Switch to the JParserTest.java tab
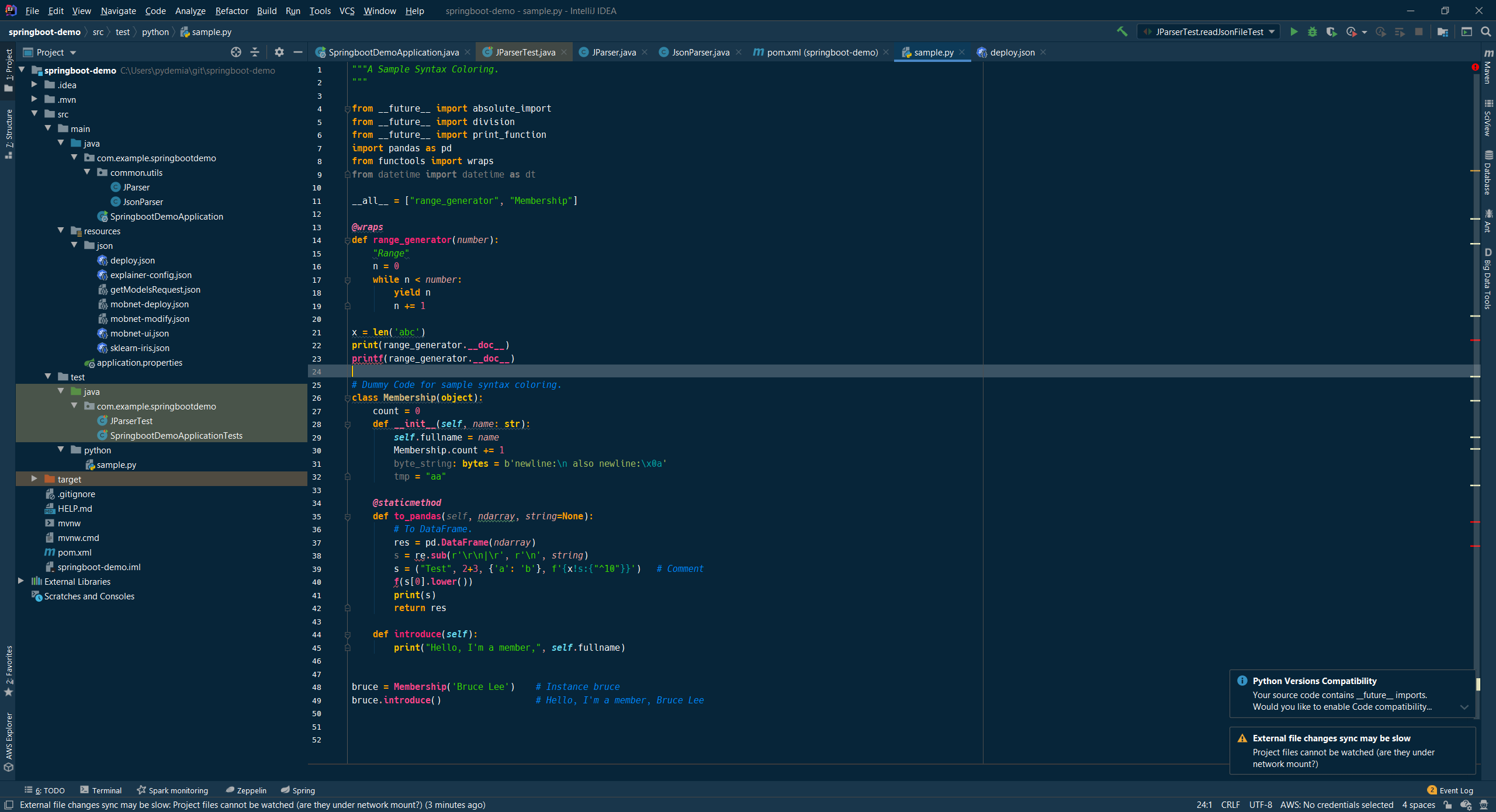This screenshot has width=1496, height=812. [525, 53]
